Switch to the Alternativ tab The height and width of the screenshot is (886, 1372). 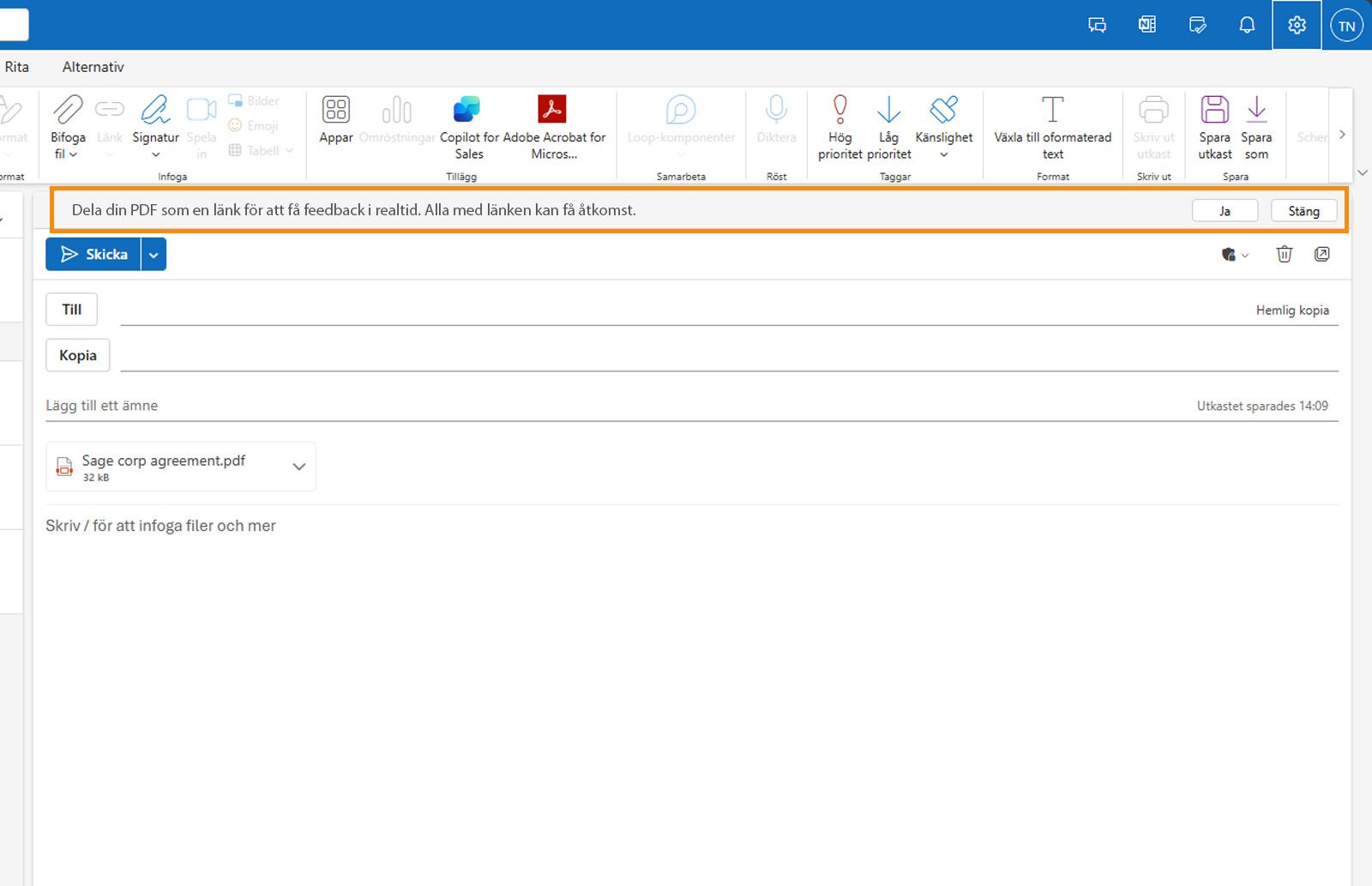[x=93, y=66]
